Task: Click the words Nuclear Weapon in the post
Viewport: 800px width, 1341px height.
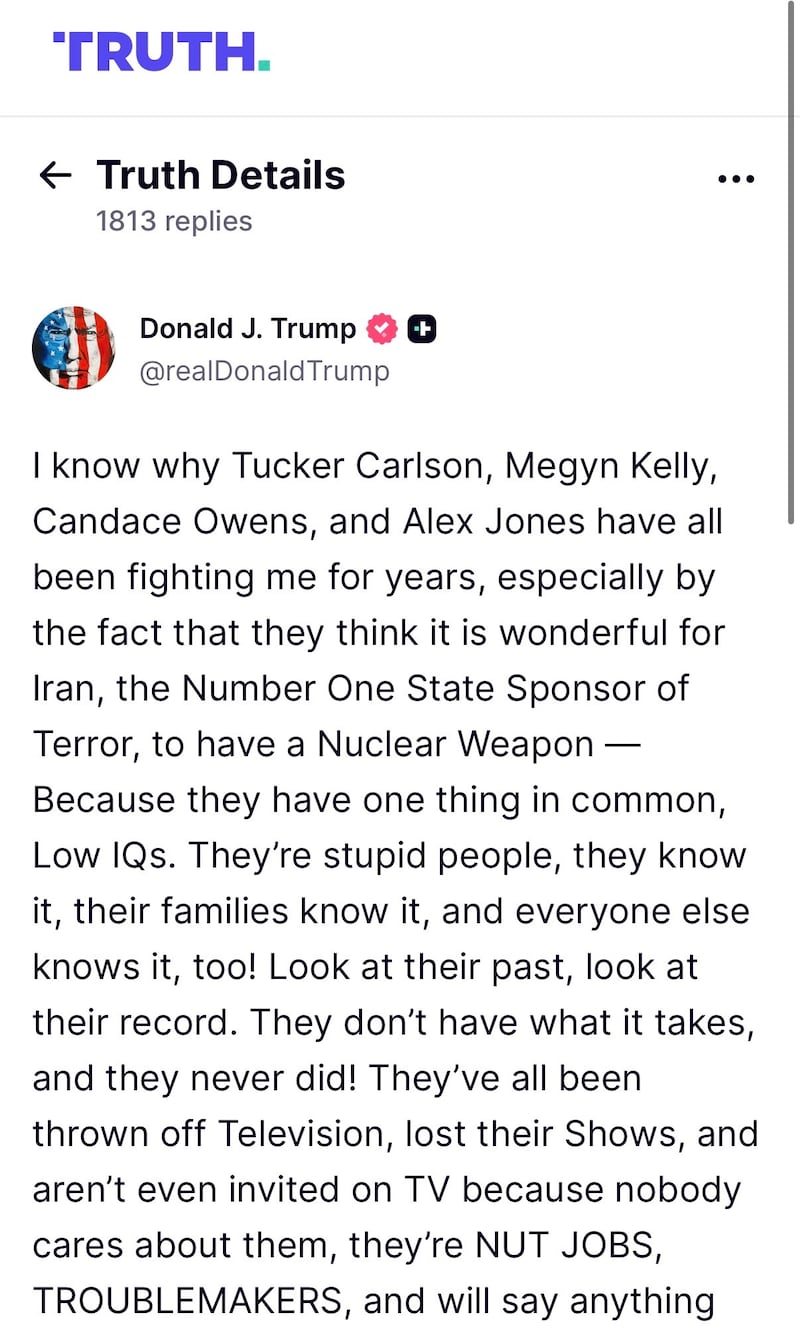Action: click(456, 744)
